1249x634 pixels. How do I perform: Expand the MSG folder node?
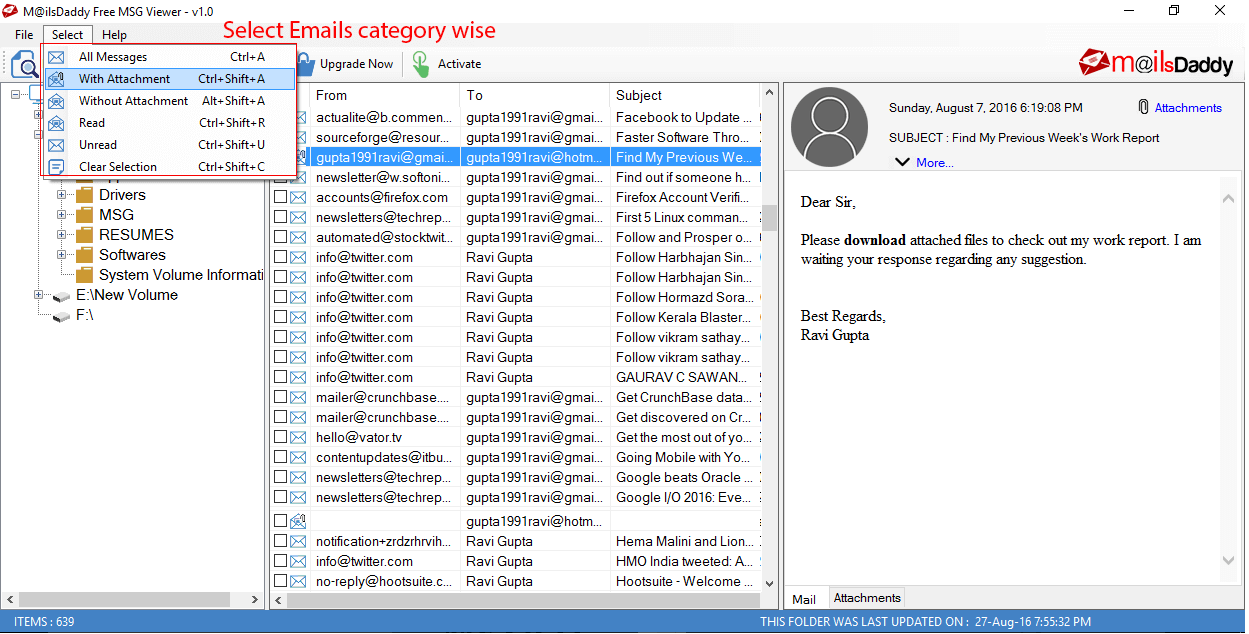tap(62, 215)
